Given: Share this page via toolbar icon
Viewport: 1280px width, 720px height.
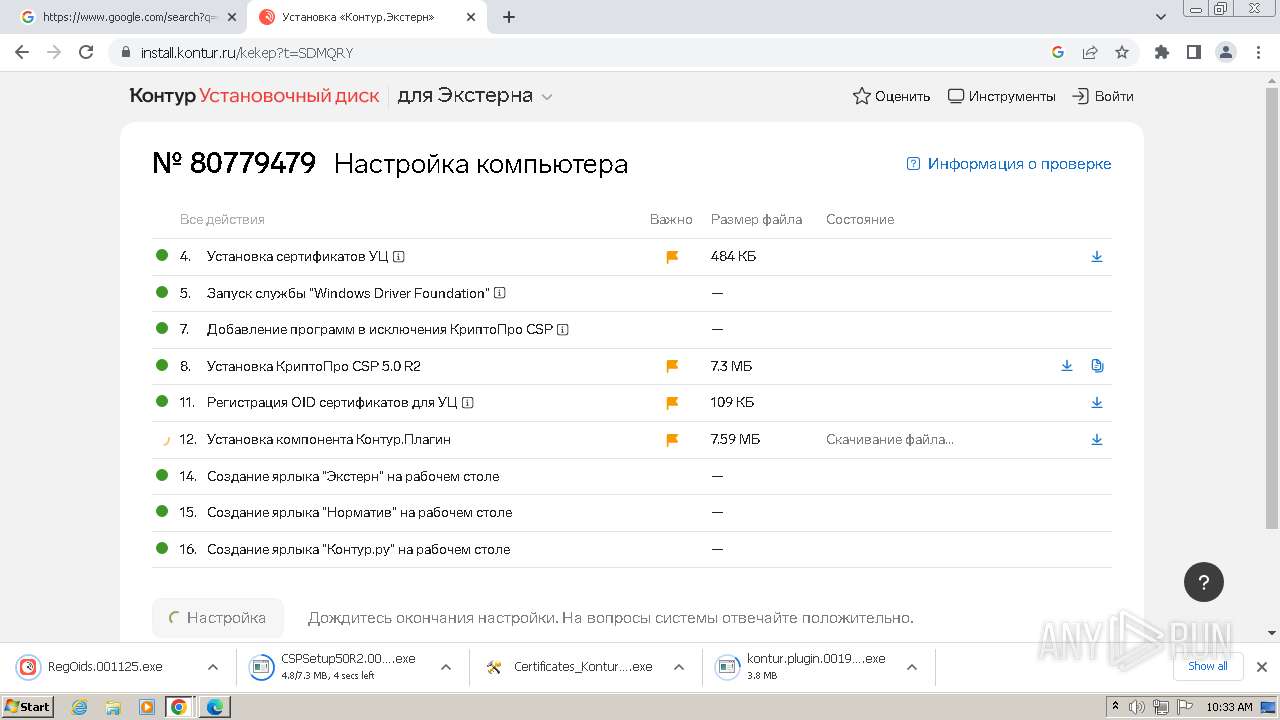Looking at the screenshot, I should pyautogui.click(x=1090, y=52).
